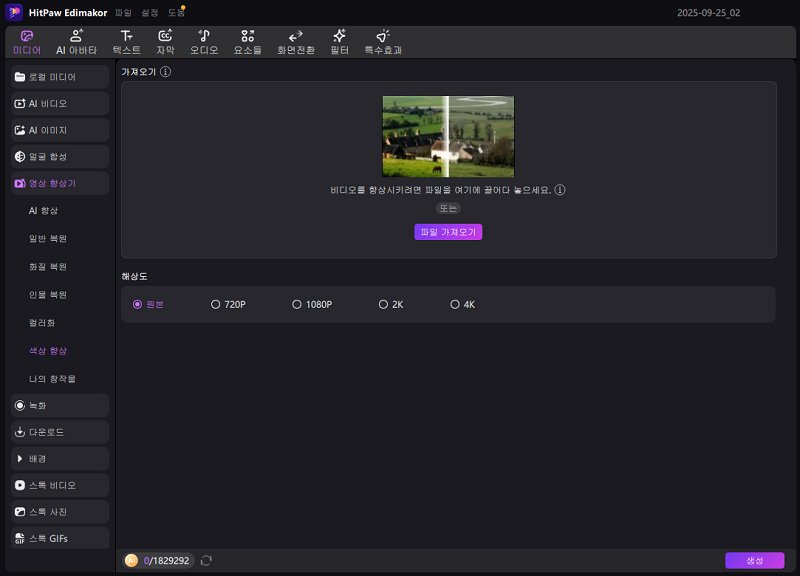Expand the 녹화 recording section
The height and width of the screenshot is (576, 800).
point(60,405)
